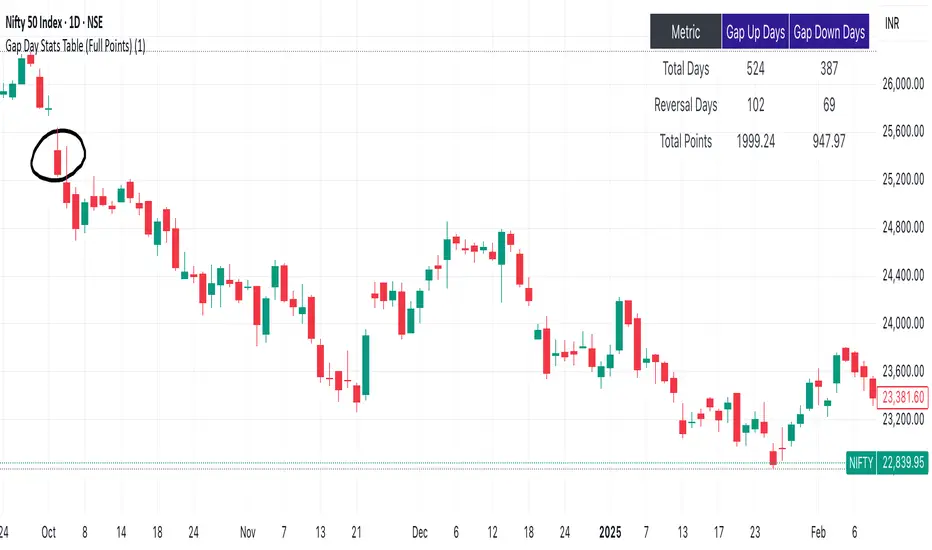The height and width of the screenshot is (550, 932).
Task: Click the Gap Down Days column header
Action: [829, 33]
